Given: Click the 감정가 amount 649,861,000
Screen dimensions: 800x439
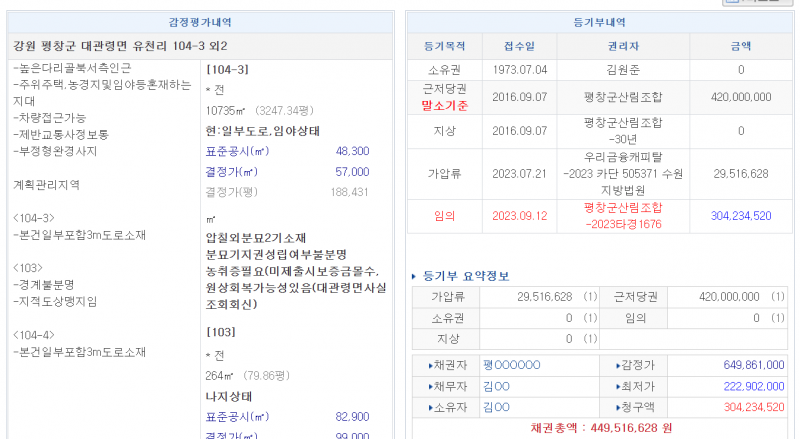Looking at the screenshot, I should click(x=746, y=366).
